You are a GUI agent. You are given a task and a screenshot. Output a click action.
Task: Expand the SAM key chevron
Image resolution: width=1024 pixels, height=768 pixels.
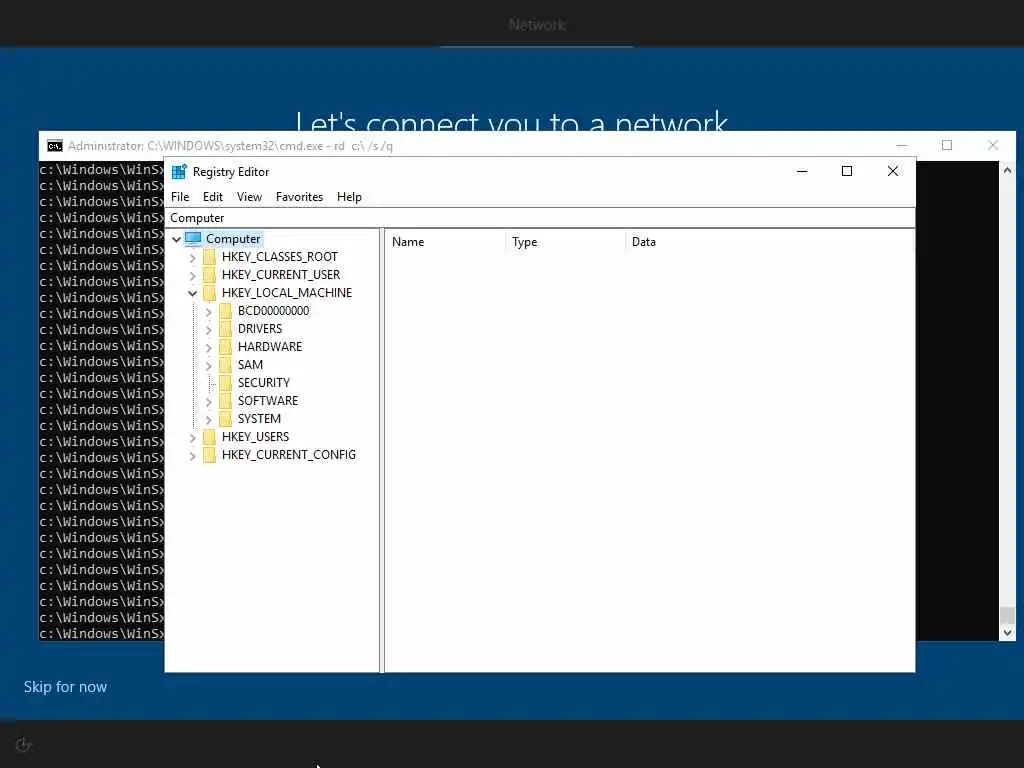pyautogui.click(x=209, y=365)
